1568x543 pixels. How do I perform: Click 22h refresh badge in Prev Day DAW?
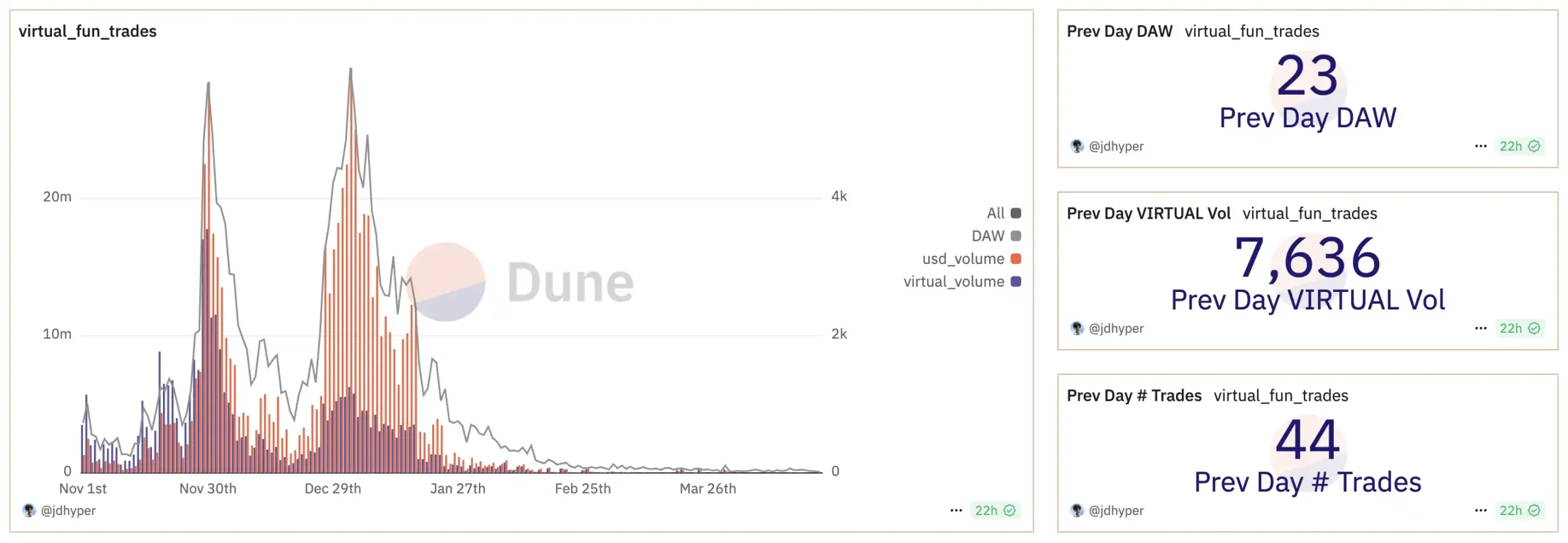point(1519,146)
